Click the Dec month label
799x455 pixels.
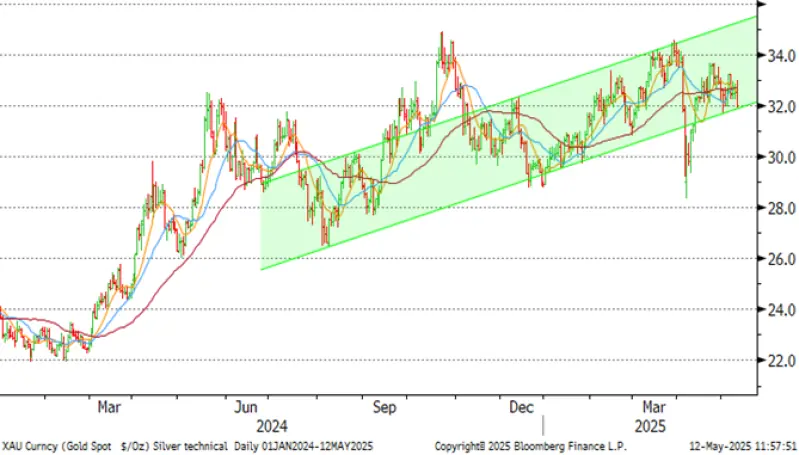[521, 408]
